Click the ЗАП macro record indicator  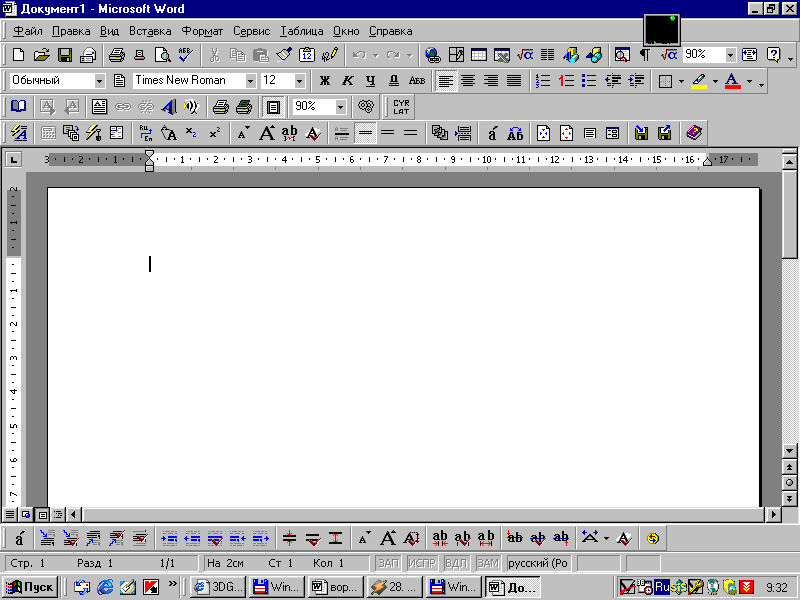pyautogui.click(x=388, y=563)
